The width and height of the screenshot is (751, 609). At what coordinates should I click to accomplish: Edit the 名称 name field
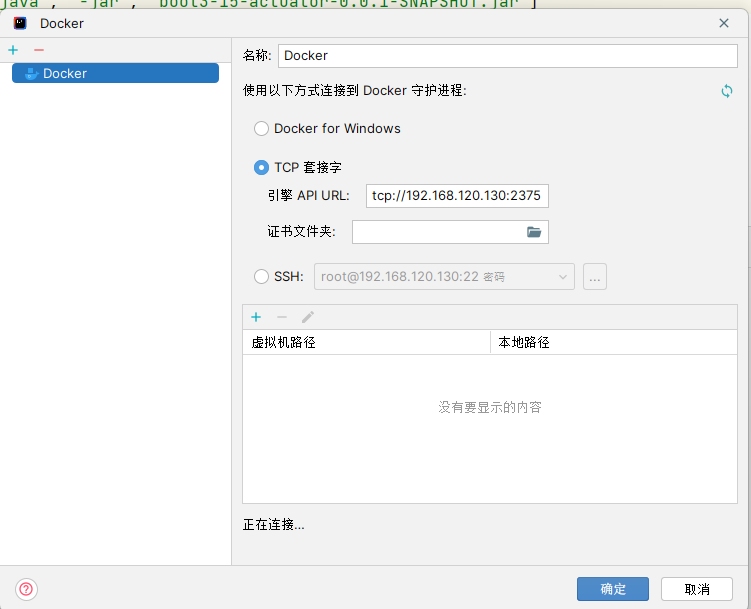[508, 56]
